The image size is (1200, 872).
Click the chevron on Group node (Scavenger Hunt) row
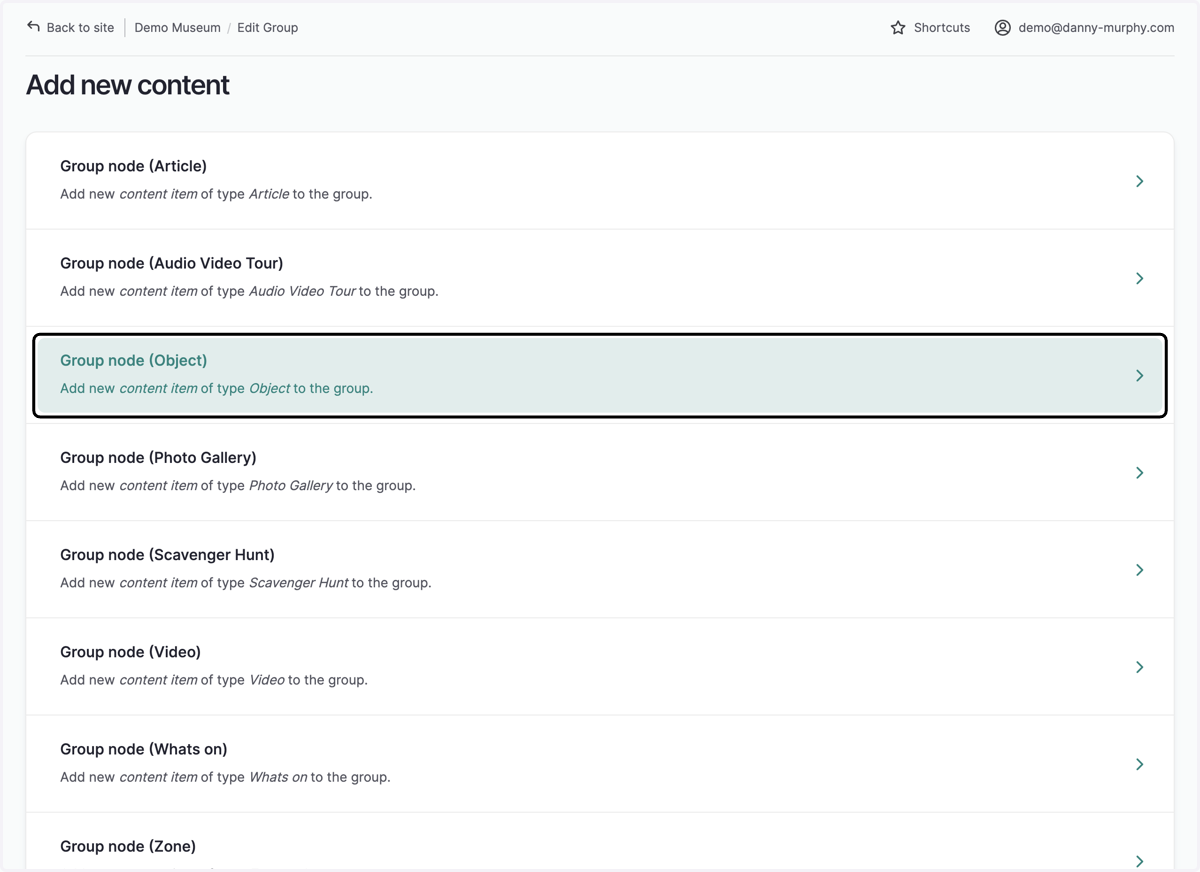tap(1139, 569)
